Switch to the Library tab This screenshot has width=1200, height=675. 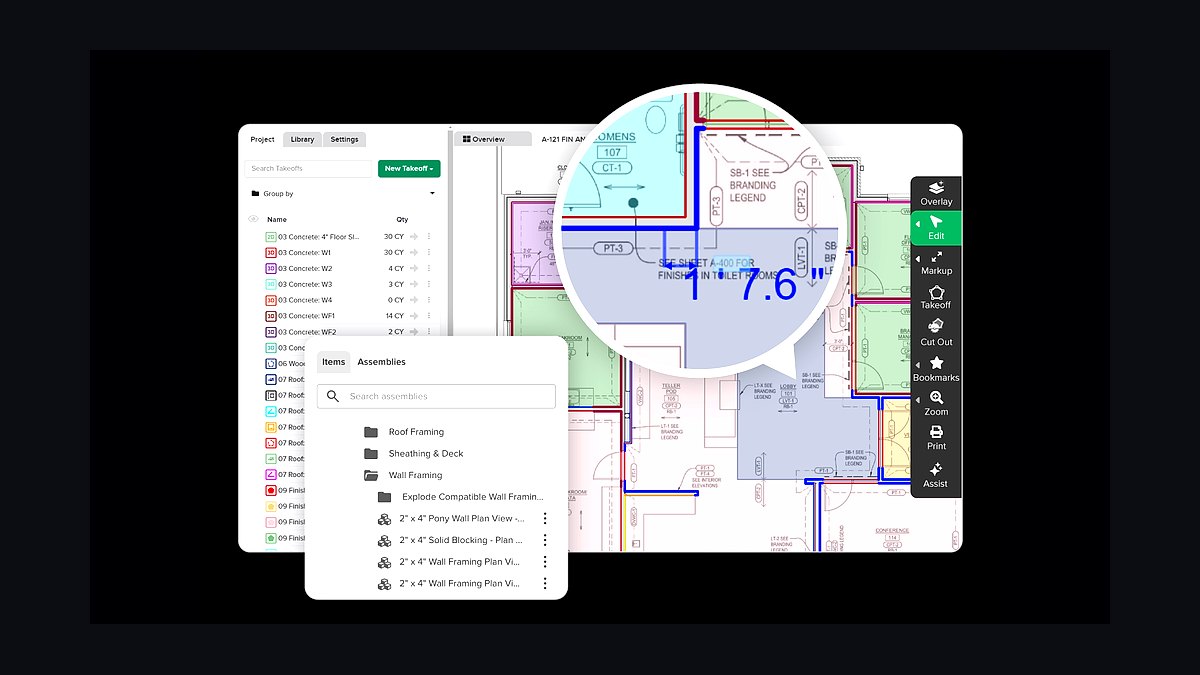[302, 140]
